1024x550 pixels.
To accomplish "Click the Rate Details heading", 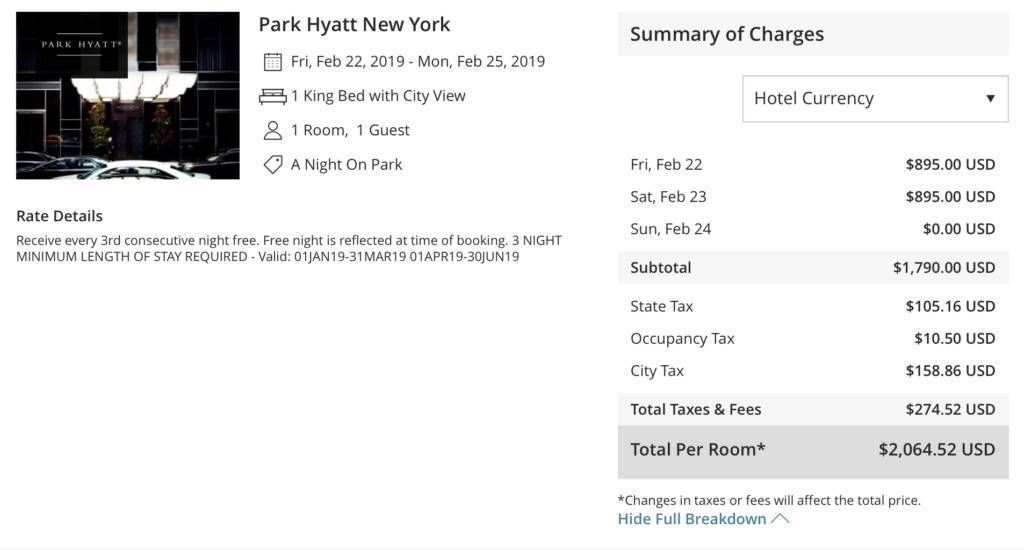I will [59, 216].
